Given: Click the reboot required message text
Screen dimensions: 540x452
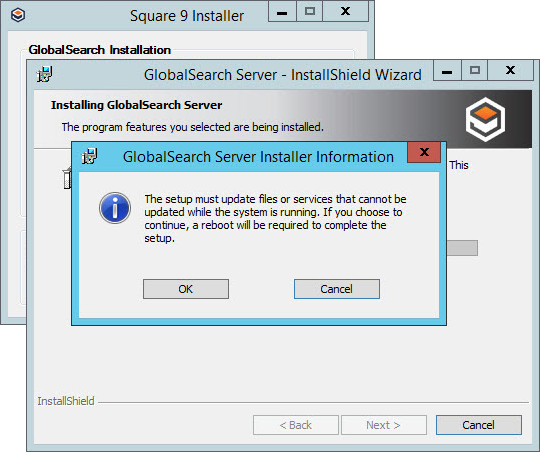Looking at the screenshot, I should [x=275, y=218].
